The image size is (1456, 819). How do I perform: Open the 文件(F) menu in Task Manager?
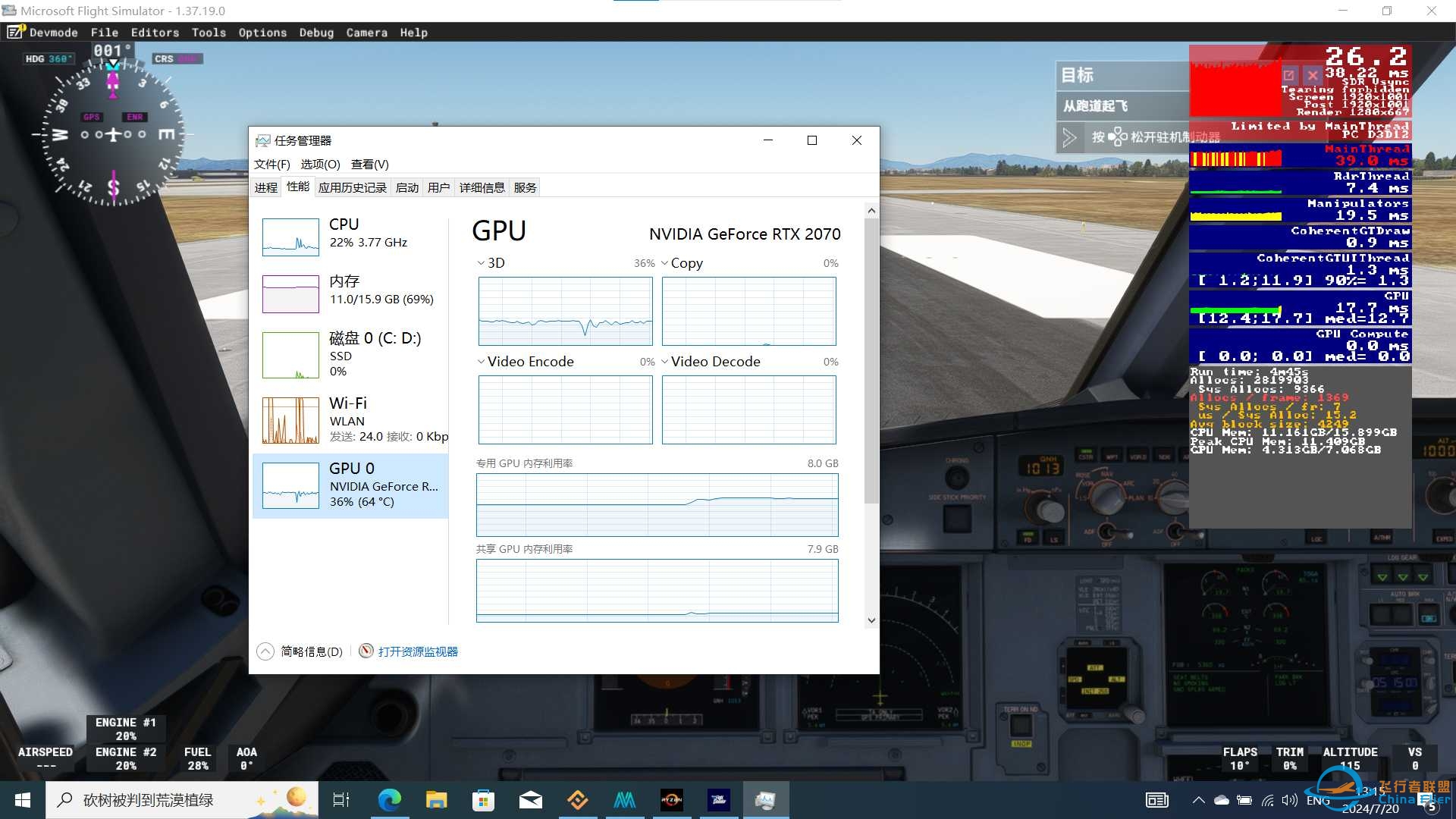click(x=271, y=164)
